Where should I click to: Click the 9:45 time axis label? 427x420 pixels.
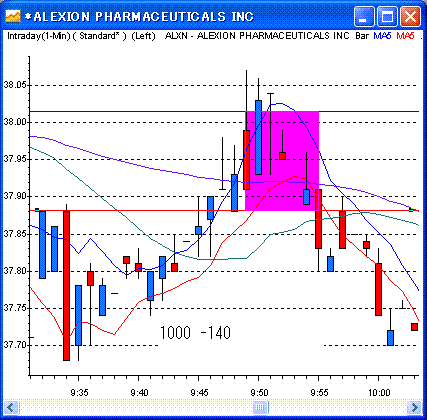199,393
